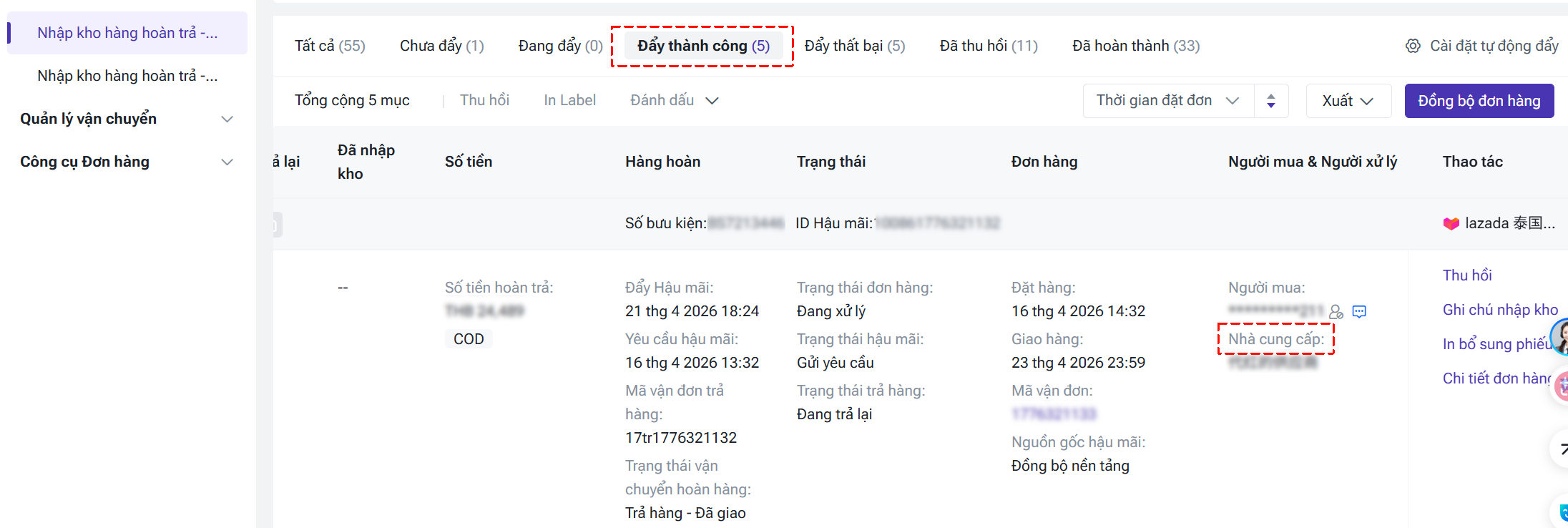Open the Thời gian đặt đơn sort dropdown
Screen dimensions: 1568x528
pyautogui.click(x=1168, y=101)
